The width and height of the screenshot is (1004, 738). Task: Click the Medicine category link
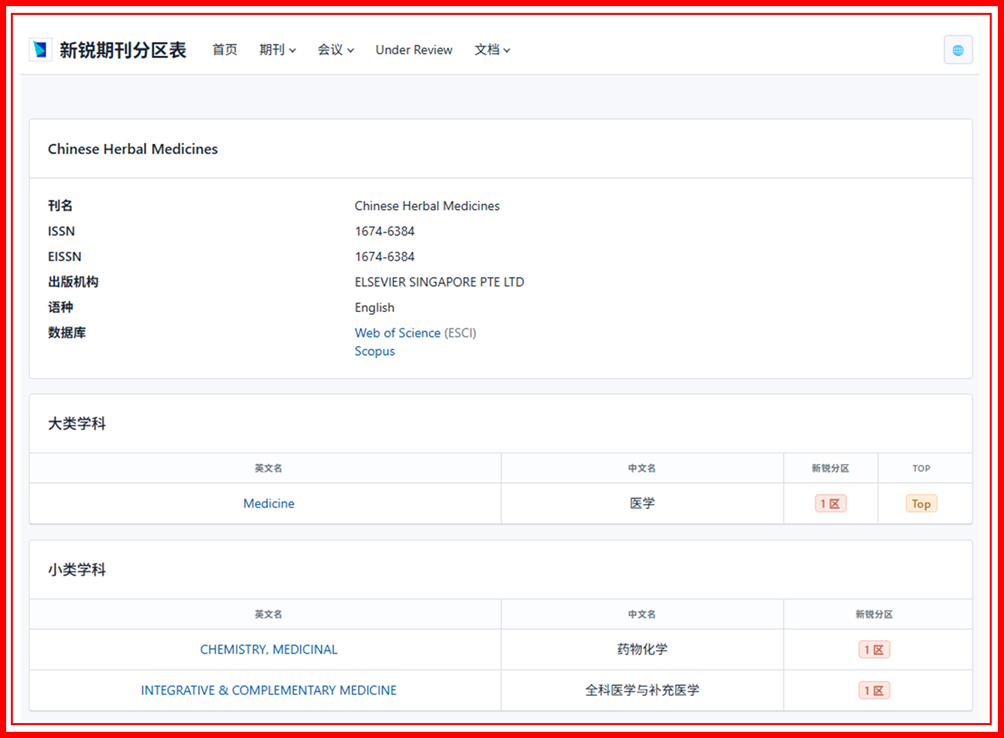point(269,504)
